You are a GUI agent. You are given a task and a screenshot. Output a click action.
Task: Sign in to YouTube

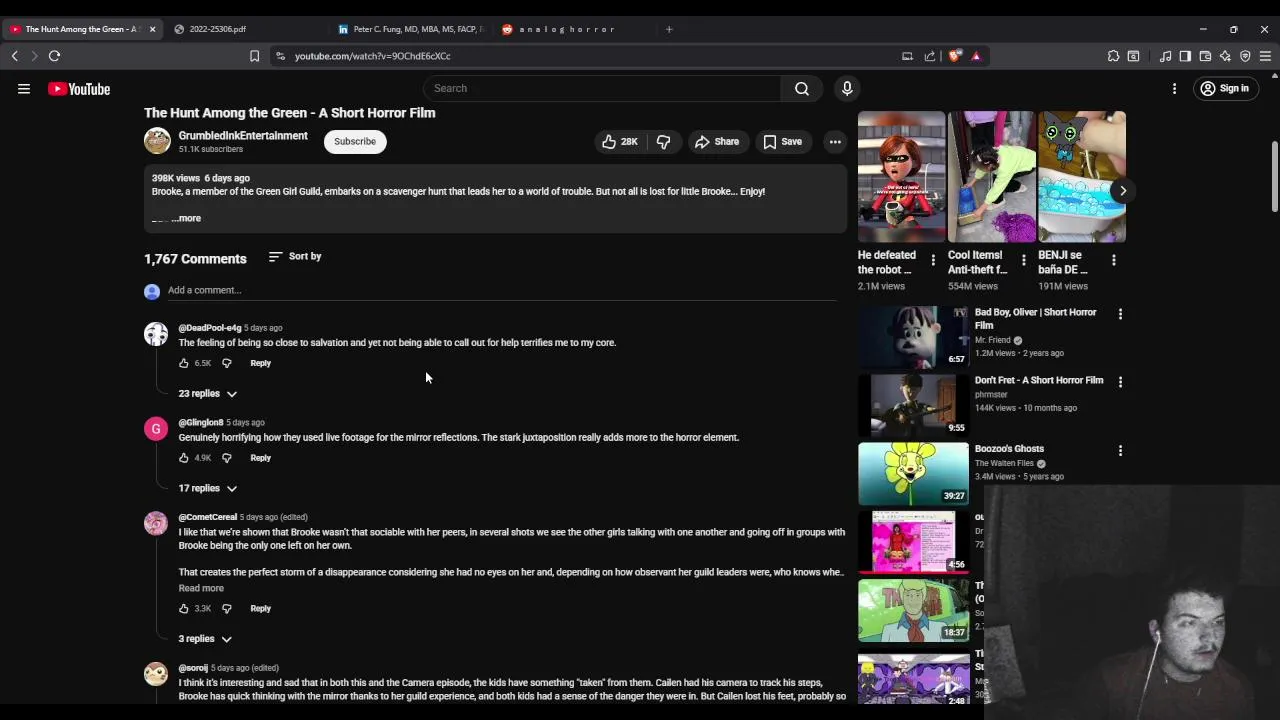tap(1225, 89)
